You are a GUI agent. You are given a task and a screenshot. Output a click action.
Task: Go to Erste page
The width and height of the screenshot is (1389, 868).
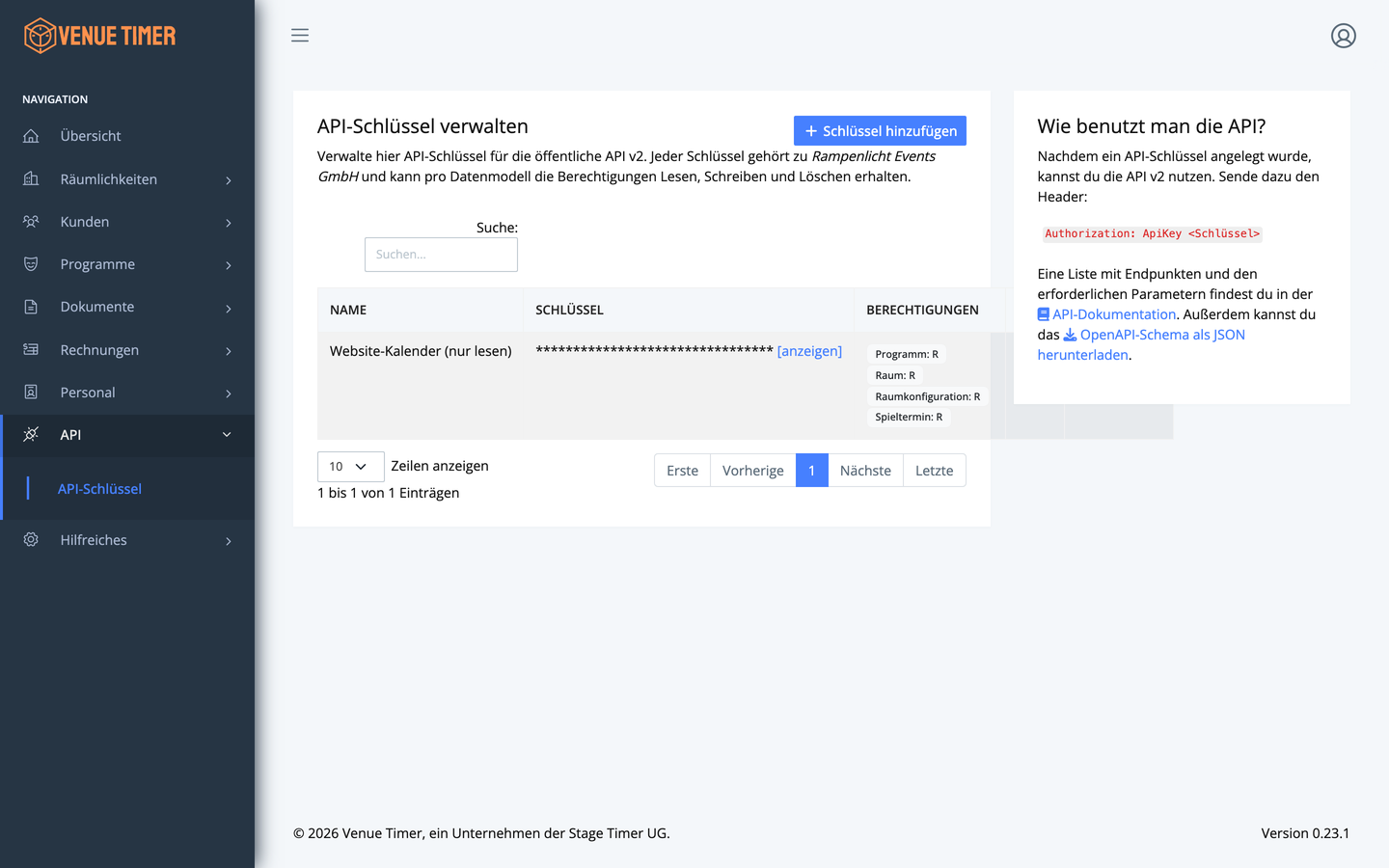(682, 471)
